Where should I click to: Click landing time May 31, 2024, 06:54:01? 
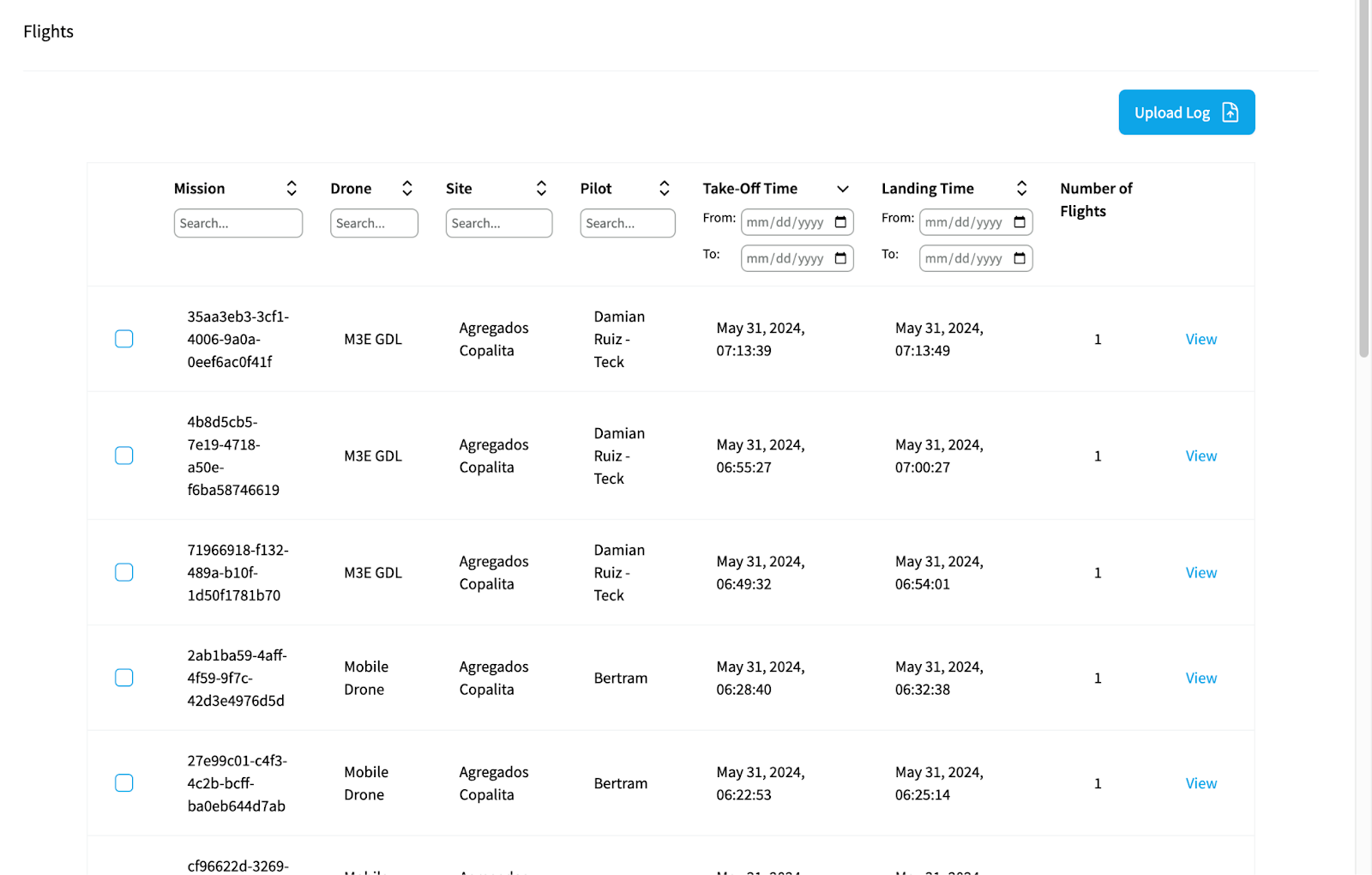click(x=939, y=572)
